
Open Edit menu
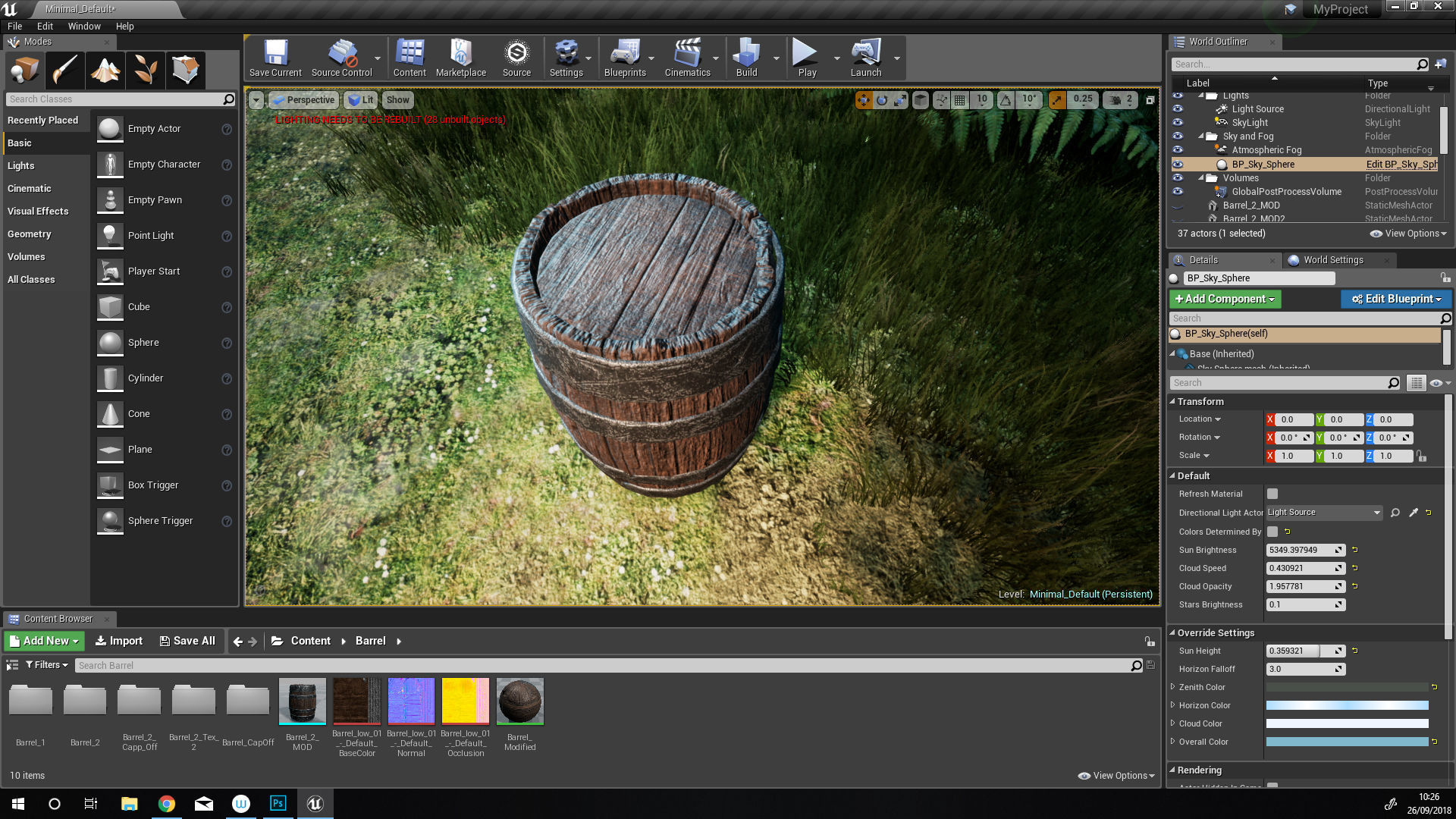[x=45, y=26]
